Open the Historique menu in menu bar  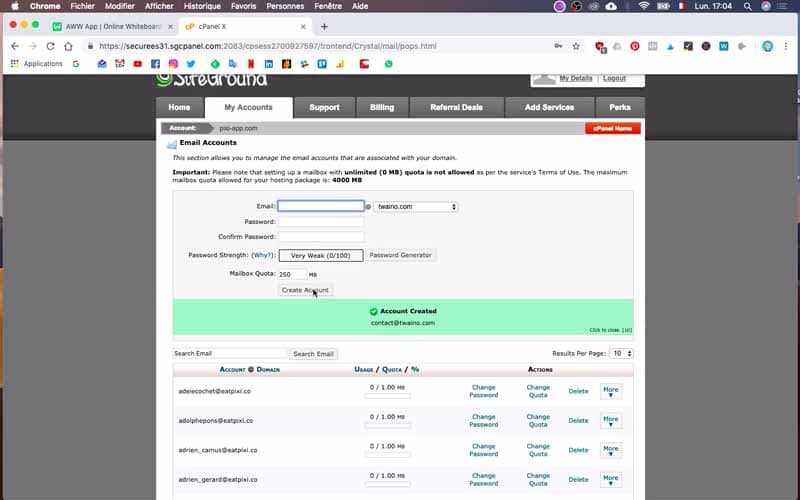202,6
